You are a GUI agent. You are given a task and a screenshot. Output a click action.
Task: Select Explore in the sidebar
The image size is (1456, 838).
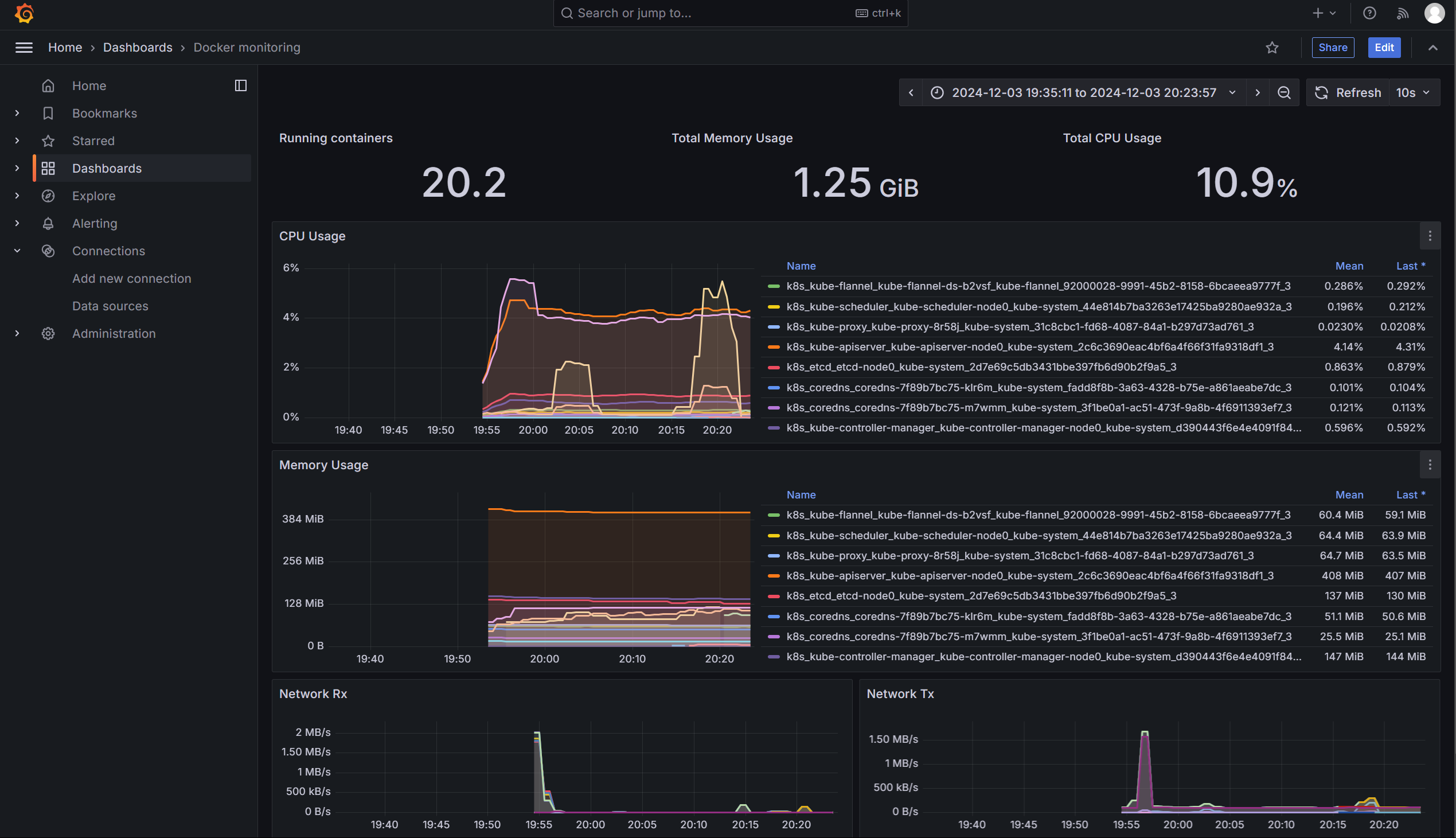[x=94, y=196]
